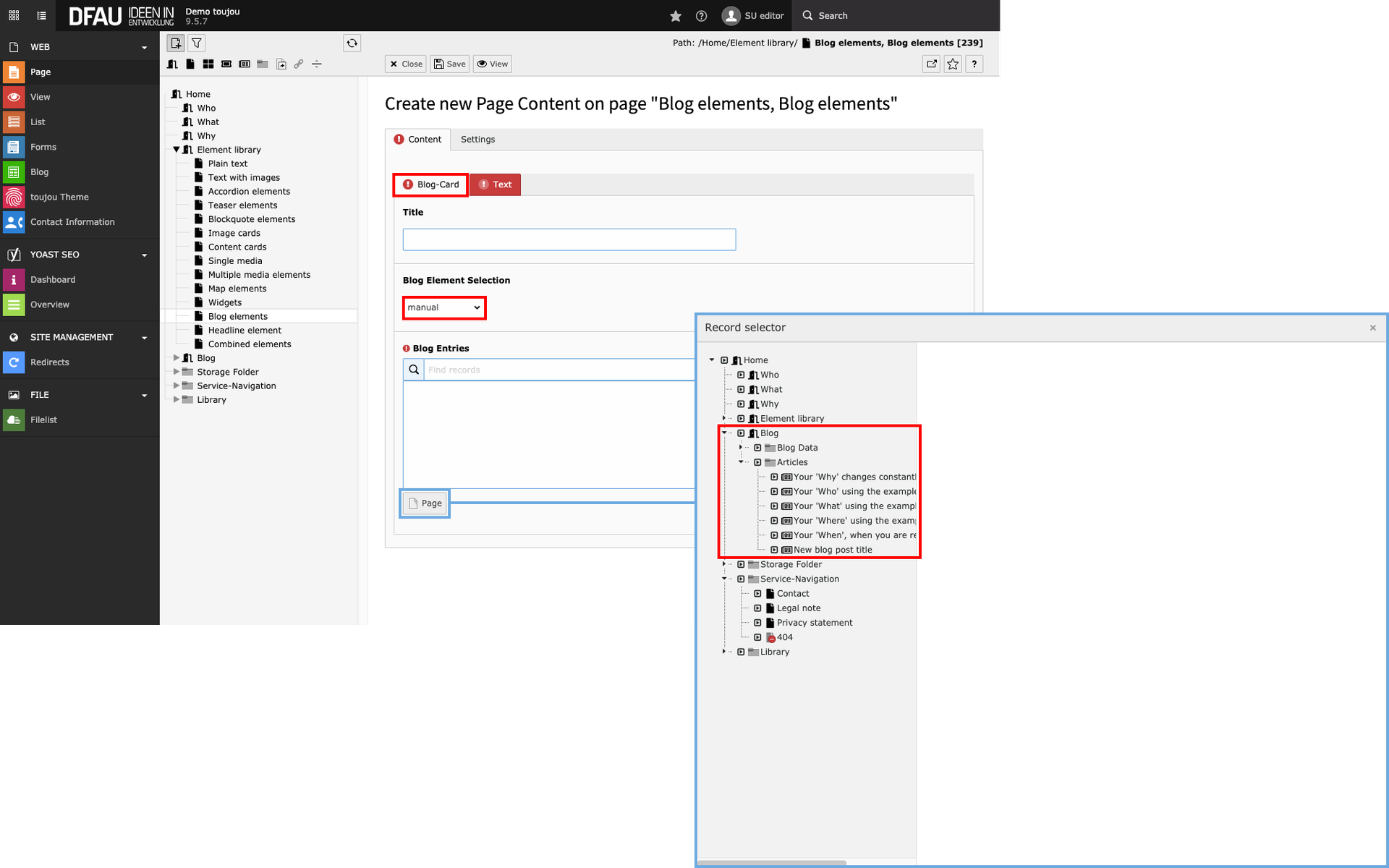Click the Title input field
The width and height of the screenshot is (1389, 868).
coord(569,239)
